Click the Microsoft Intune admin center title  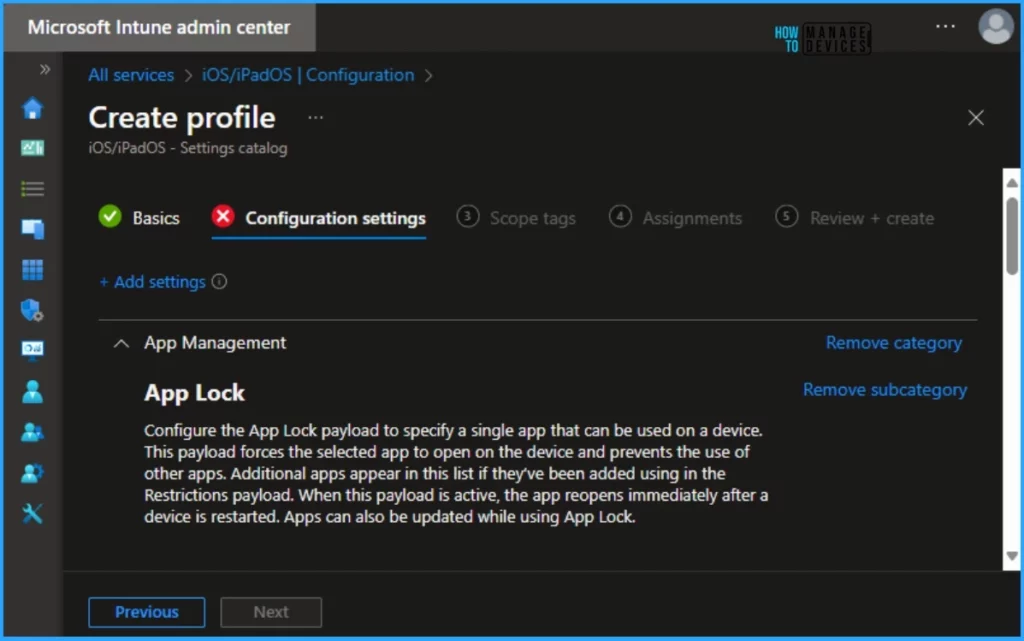159,27
